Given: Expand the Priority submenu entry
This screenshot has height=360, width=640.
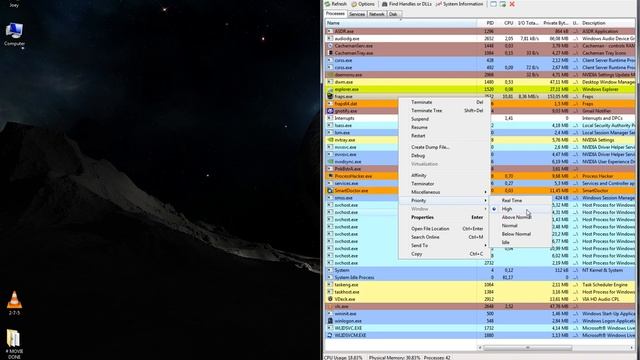Looking at the screenshot, I should 444,201.
